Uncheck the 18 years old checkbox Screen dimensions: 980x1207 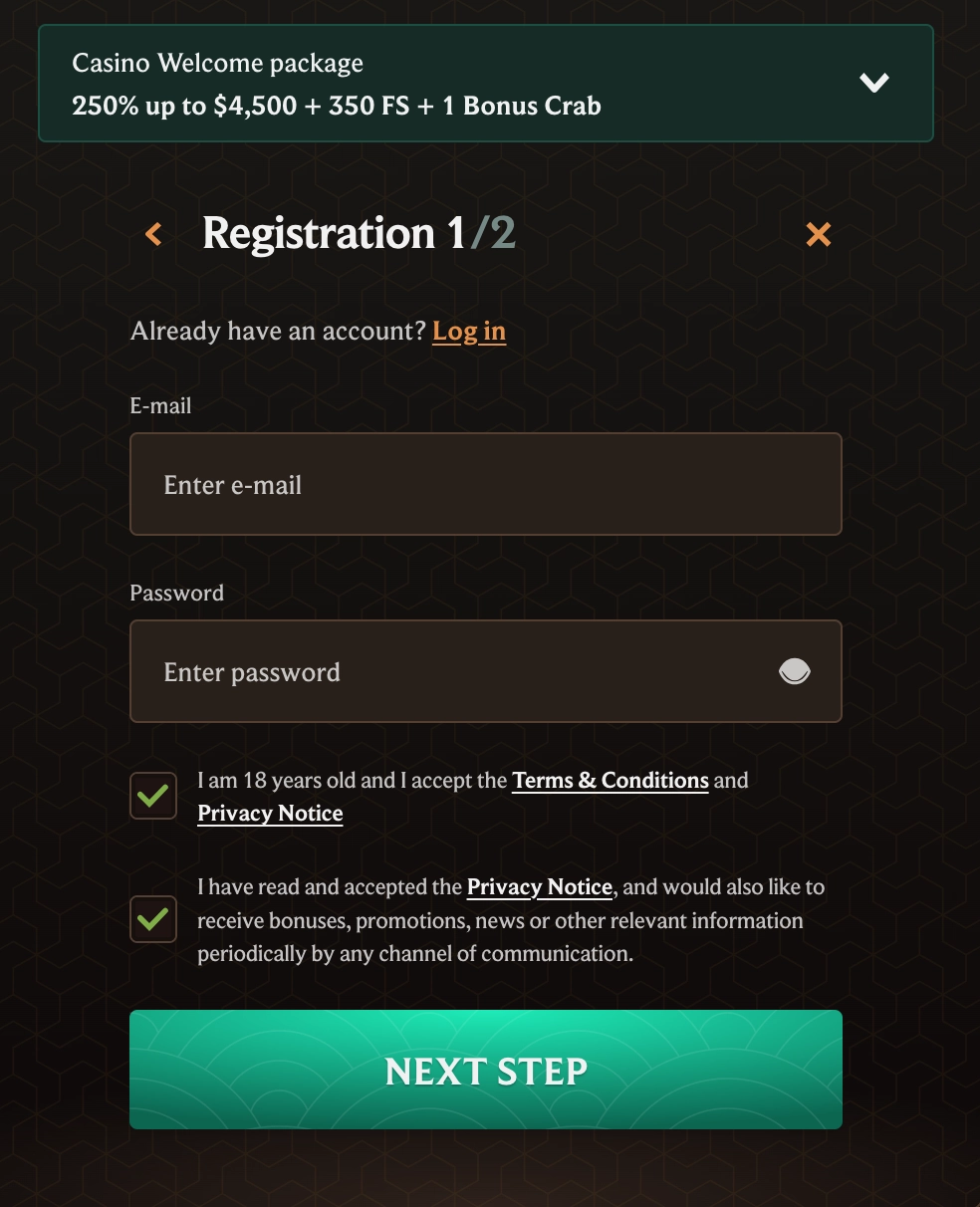click(153, 796)
